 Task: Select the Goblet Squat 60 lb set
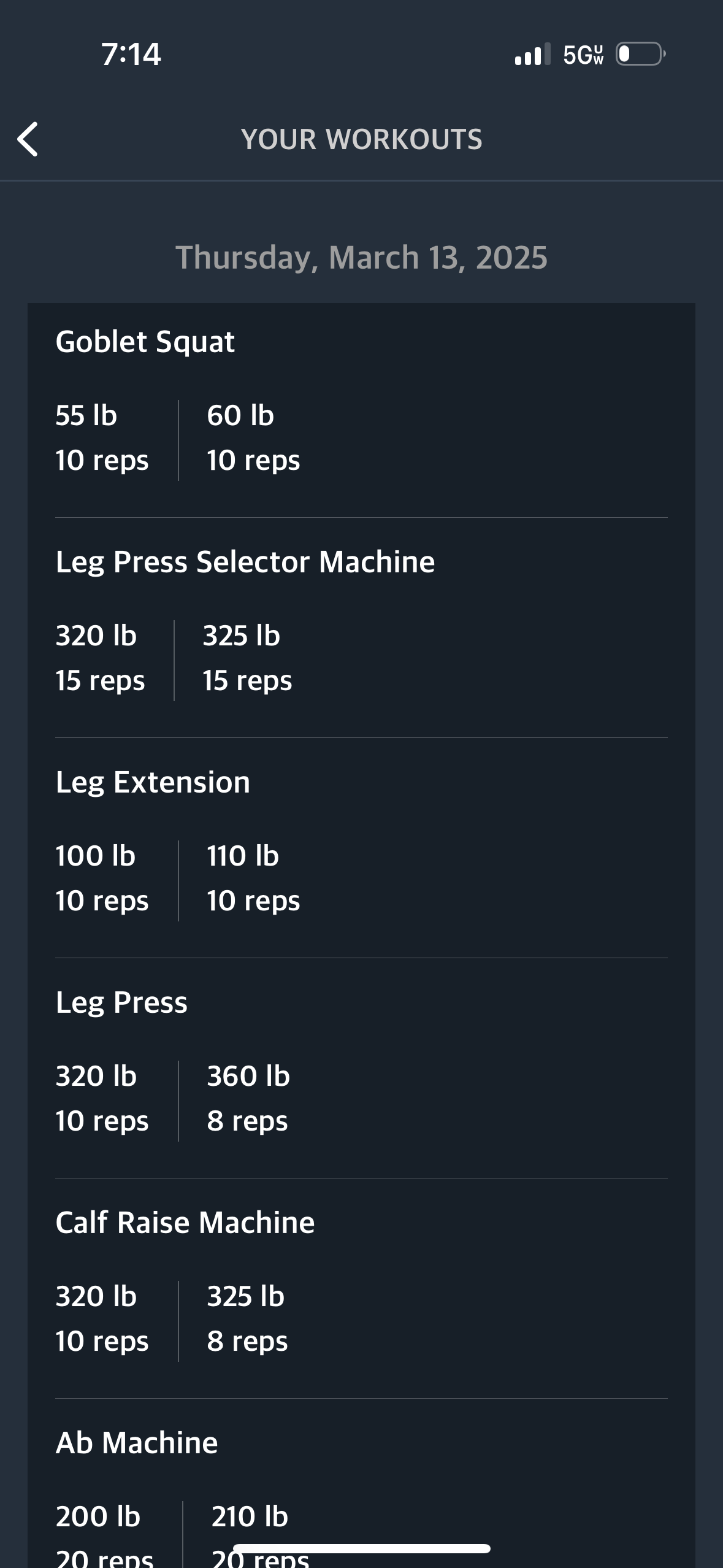[x=253, y=438]
